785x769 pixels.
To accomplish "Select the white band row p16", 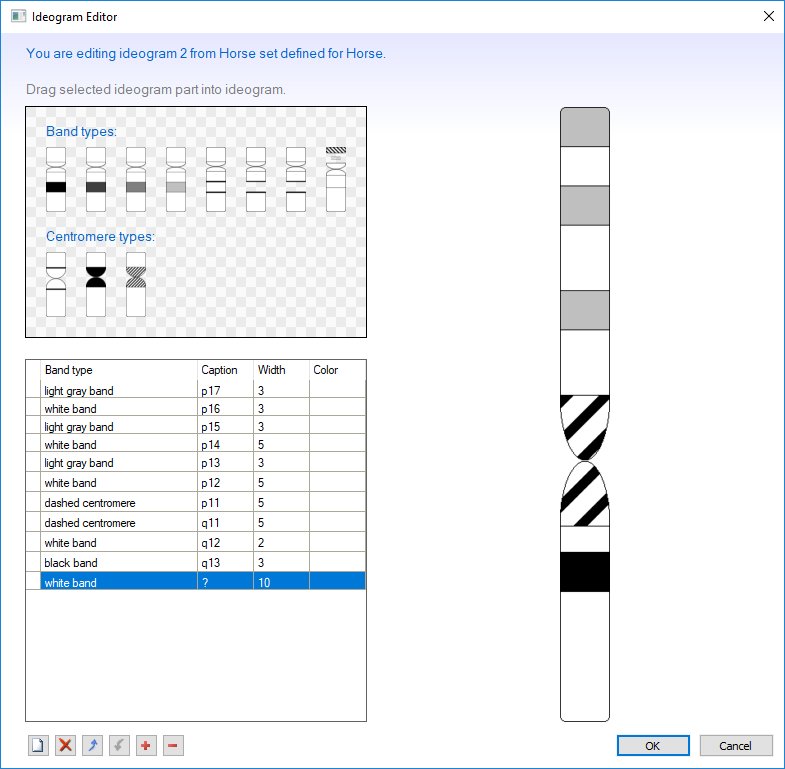I will pos(196,409).
